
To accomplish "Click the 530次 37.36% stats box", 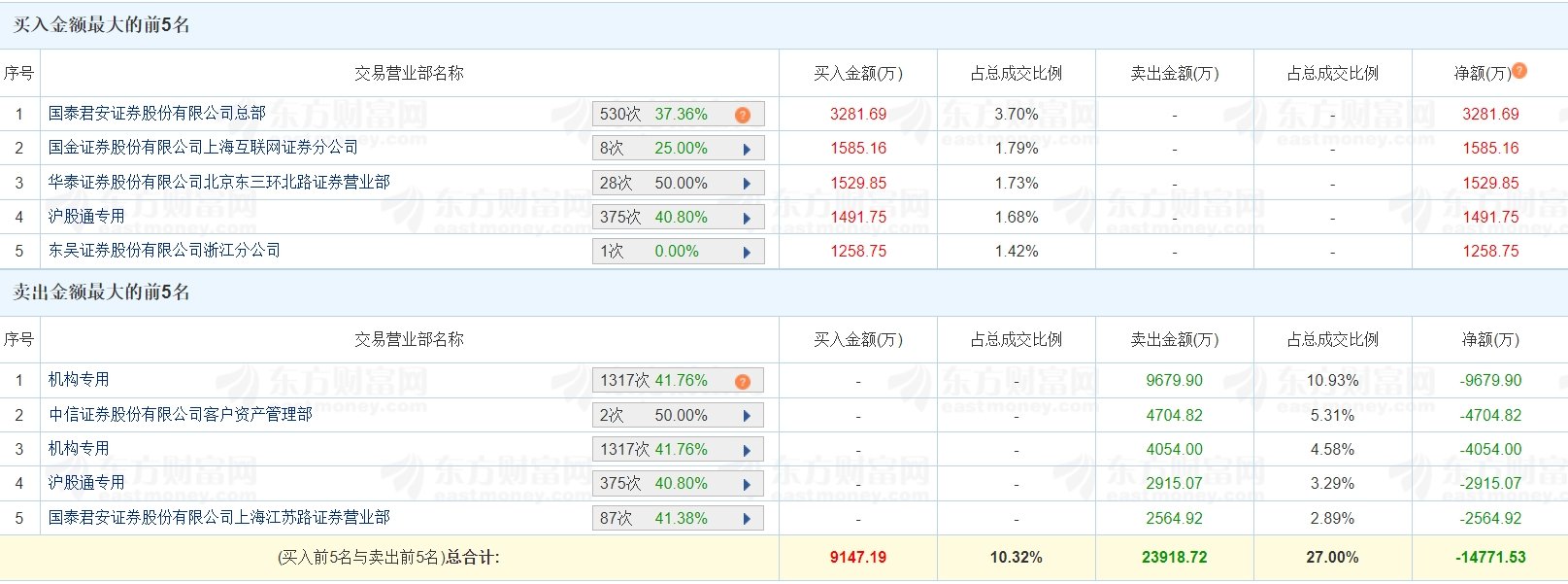I will pos(678,115).
